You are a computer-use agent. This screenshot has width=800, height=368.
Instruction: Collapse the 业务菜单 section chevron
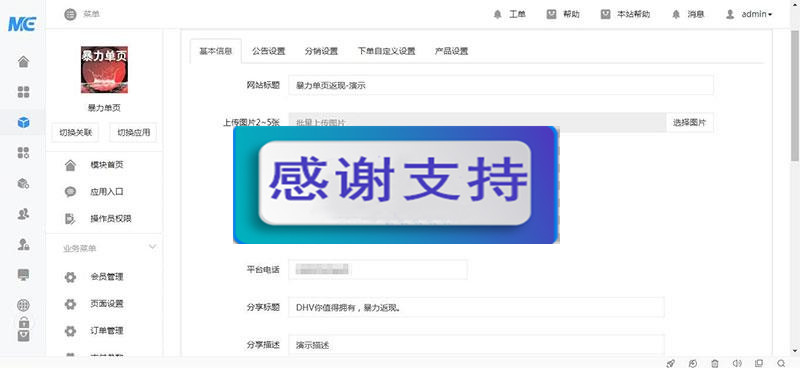click(x=152, y=247)
